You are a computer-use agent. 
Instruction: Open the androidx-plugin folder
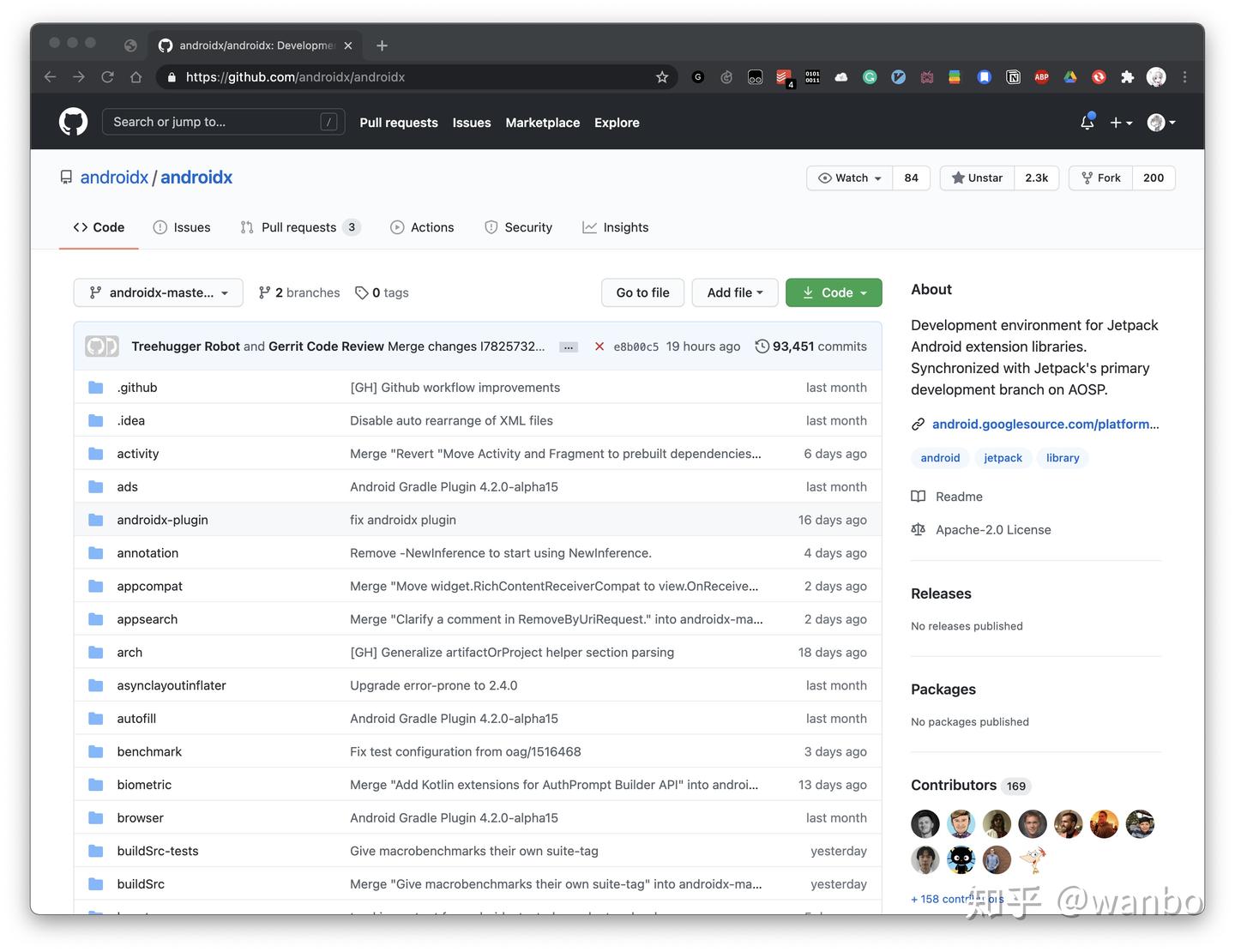point(163,521)
